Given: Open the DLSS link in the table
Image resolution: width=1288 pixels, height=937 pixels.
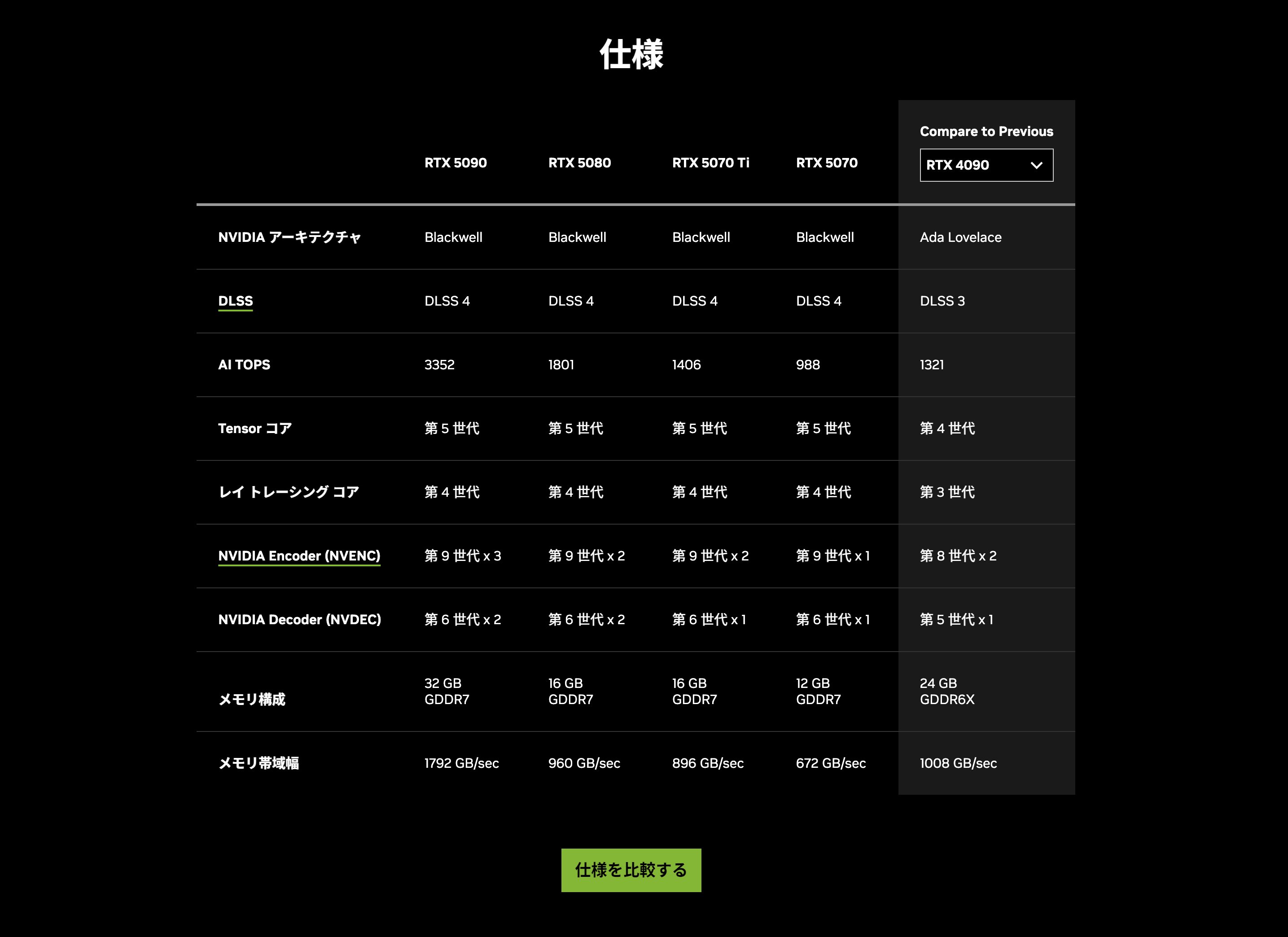Looking at the screenshot, I should 236,301.
